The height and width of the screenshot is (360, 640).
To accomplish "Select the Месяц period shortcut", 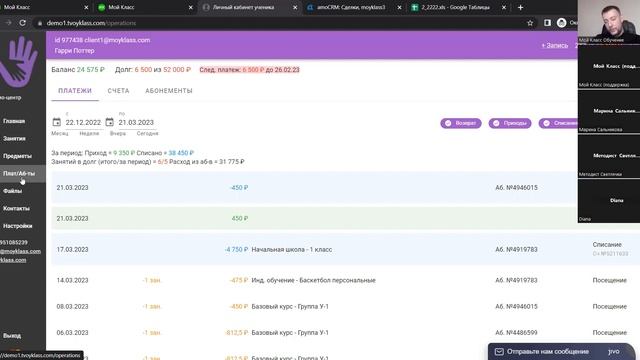I will 60,133.
